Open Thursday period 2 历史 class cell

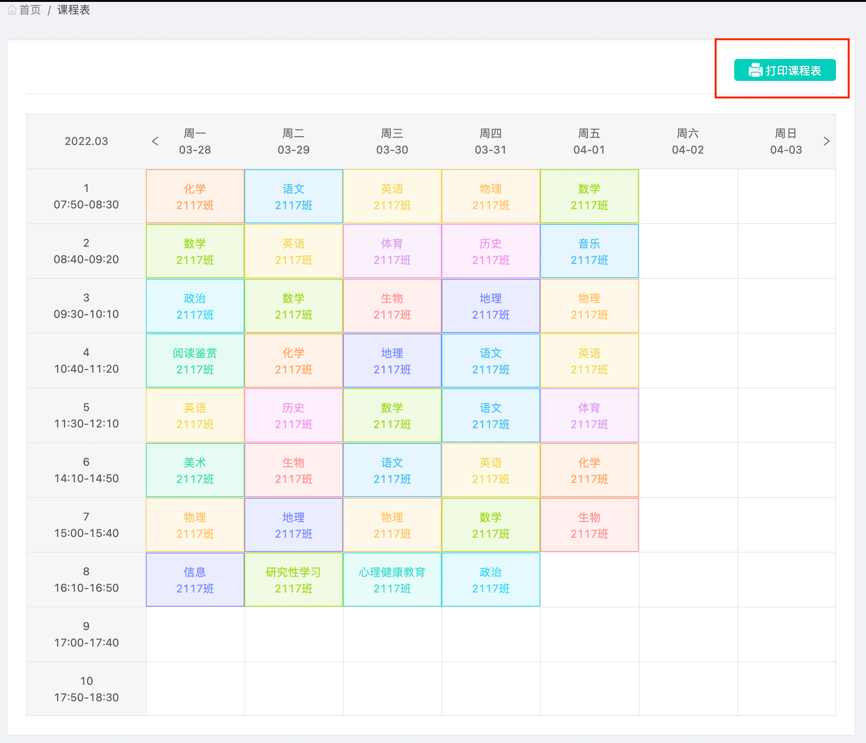(490, 251)
